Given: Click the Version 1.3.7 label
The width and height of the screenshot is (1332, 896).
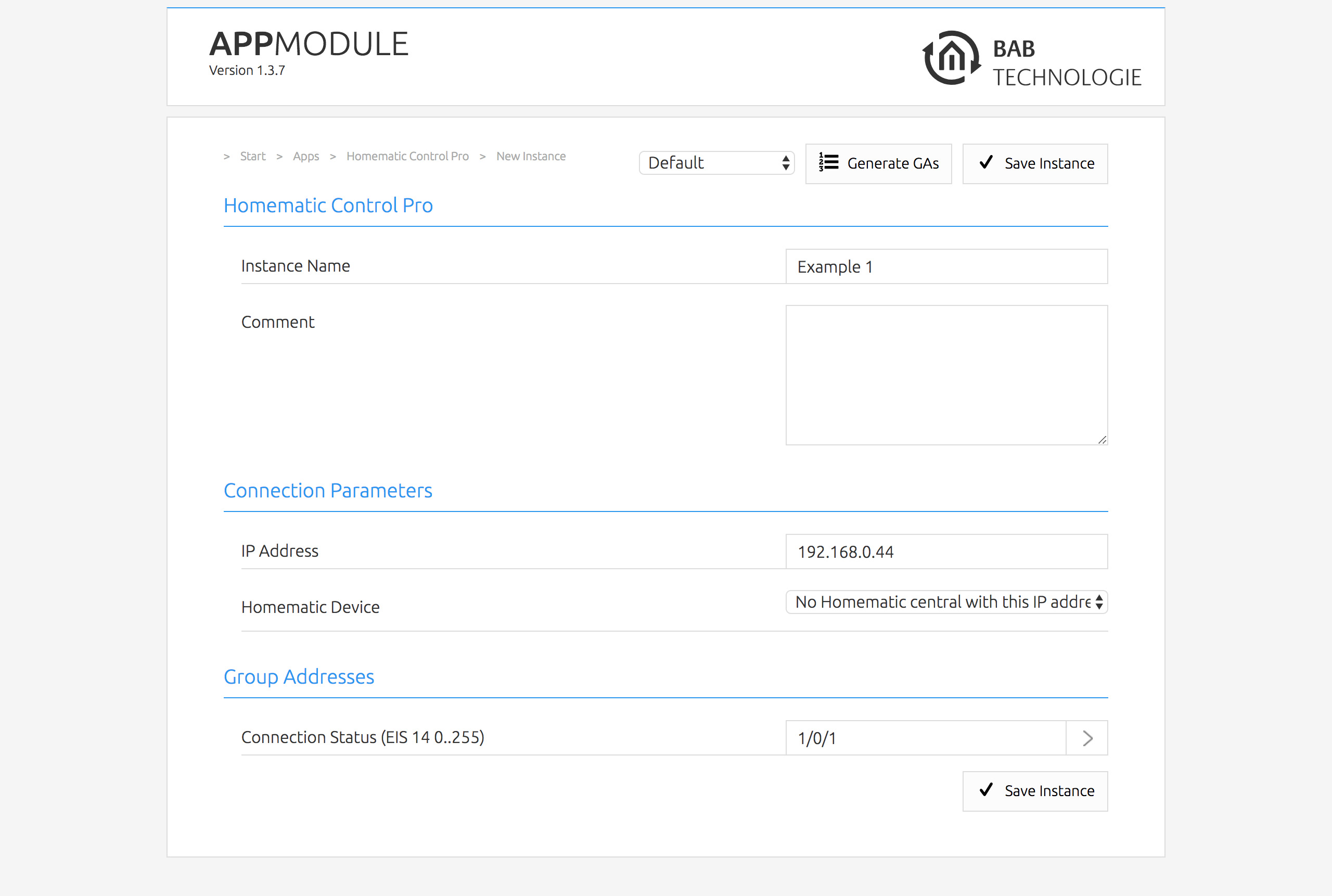Looking at the screenshot, I should point(247,70).
